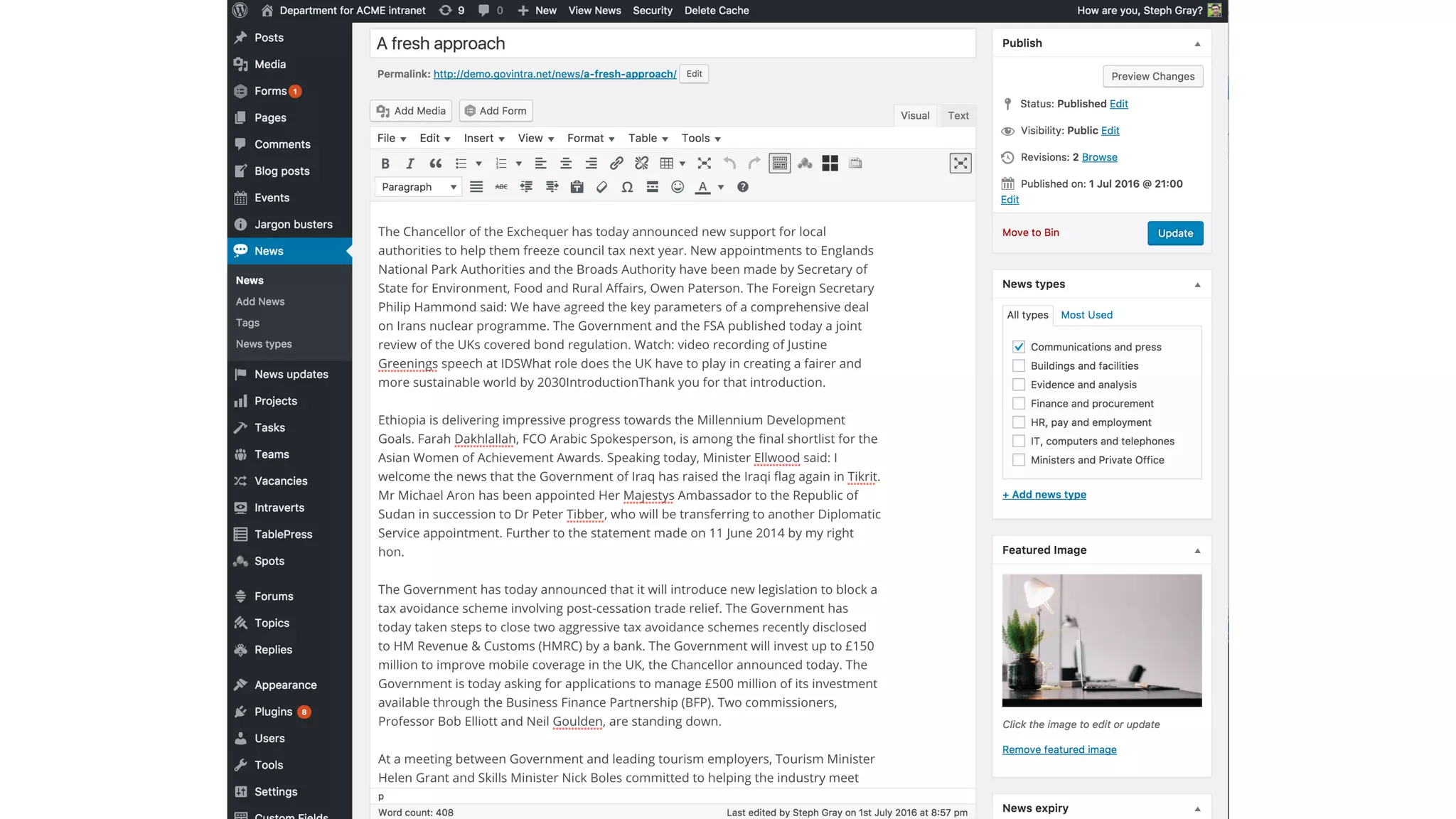Image resolution: width=1456 pixels, height=819 pixels.
Task: Click the featured image thumbnail
Action: coord(1101,640)
